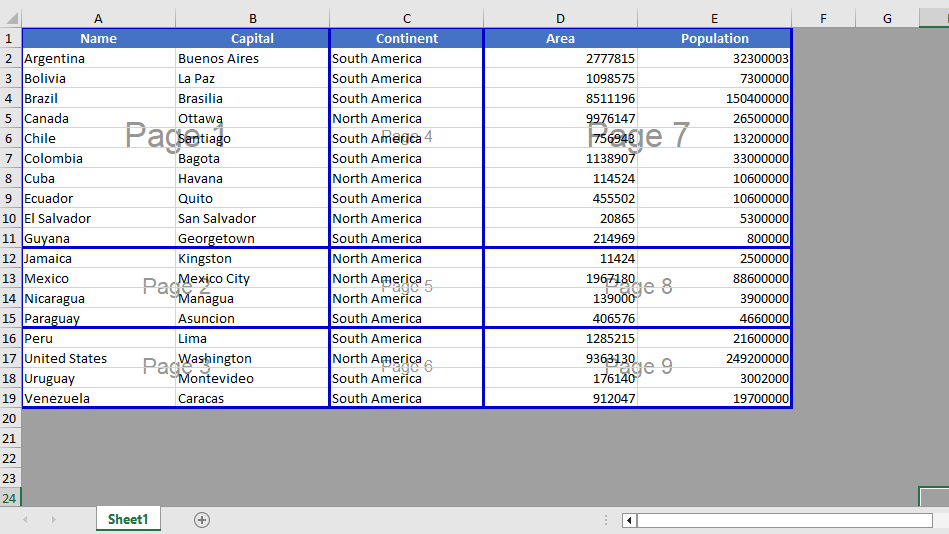Select column G header
This screenshot has height=534, width=949.
(887, 19)
